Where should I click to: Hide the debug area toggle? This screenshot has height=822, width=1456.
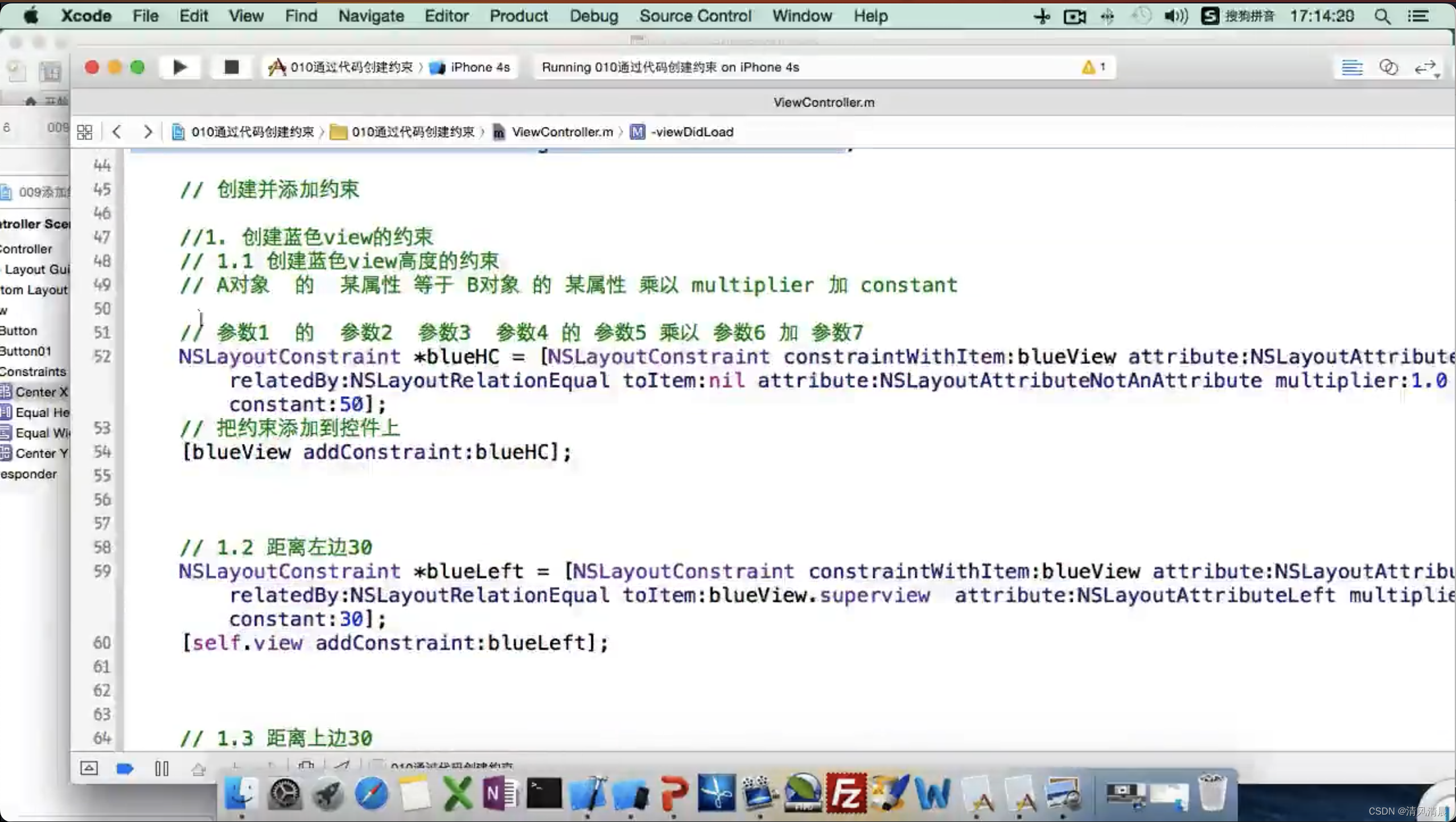pos(89,769)
